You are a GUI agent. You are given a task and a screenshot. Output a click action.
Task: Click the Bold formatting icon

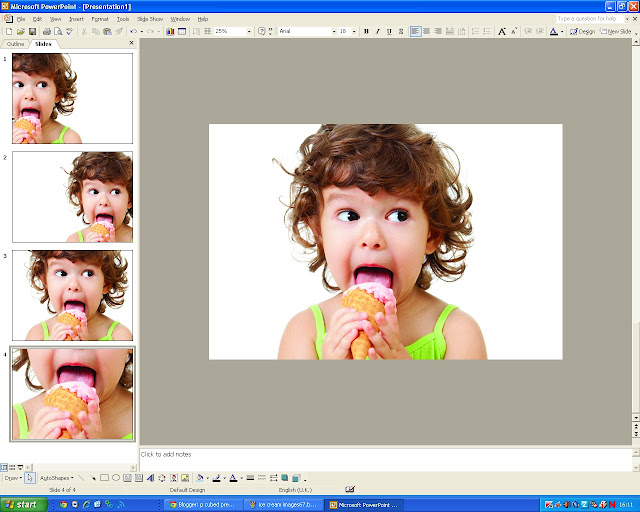366,32
